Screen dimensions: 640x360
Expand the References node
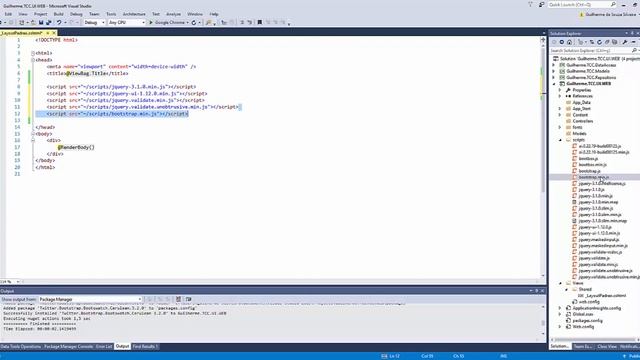560,96
